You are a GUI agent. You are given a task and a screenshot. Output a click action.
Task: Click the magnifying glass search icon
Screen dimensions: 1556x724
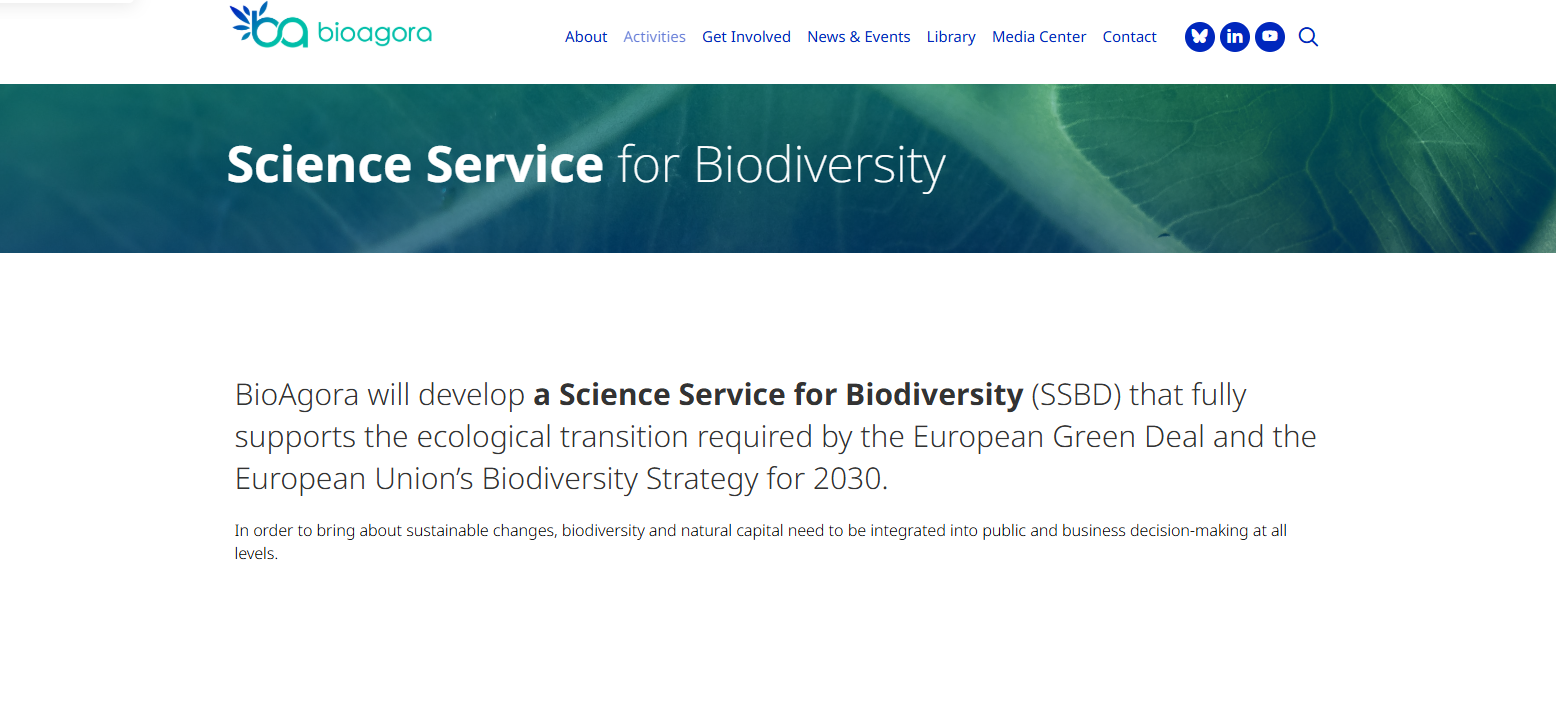tap(1308, 37)
